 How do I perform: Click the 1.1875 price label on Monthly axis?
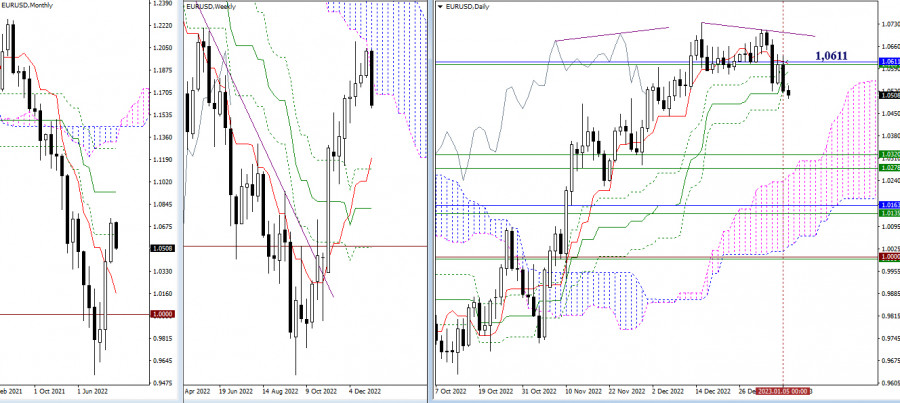coord(162,71)
